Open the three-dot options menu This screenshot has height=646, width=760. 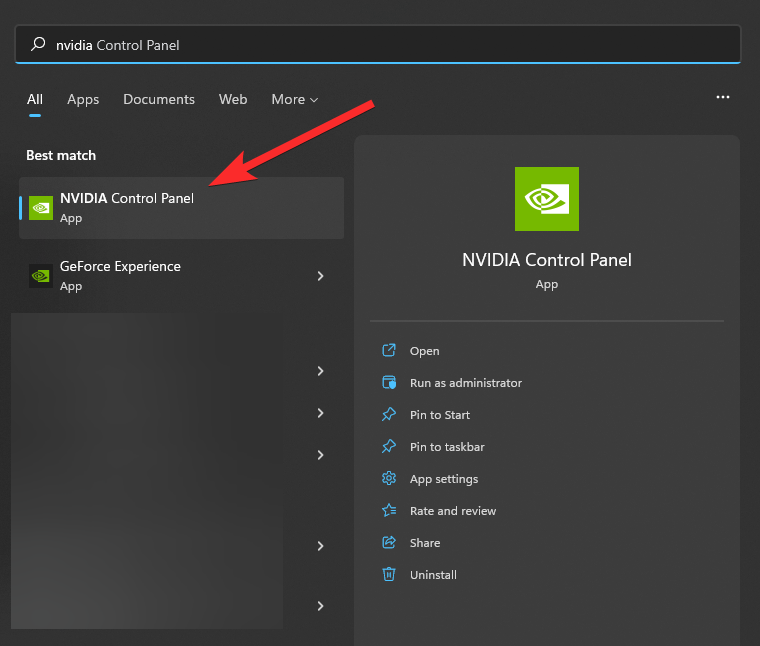(723, 98)
